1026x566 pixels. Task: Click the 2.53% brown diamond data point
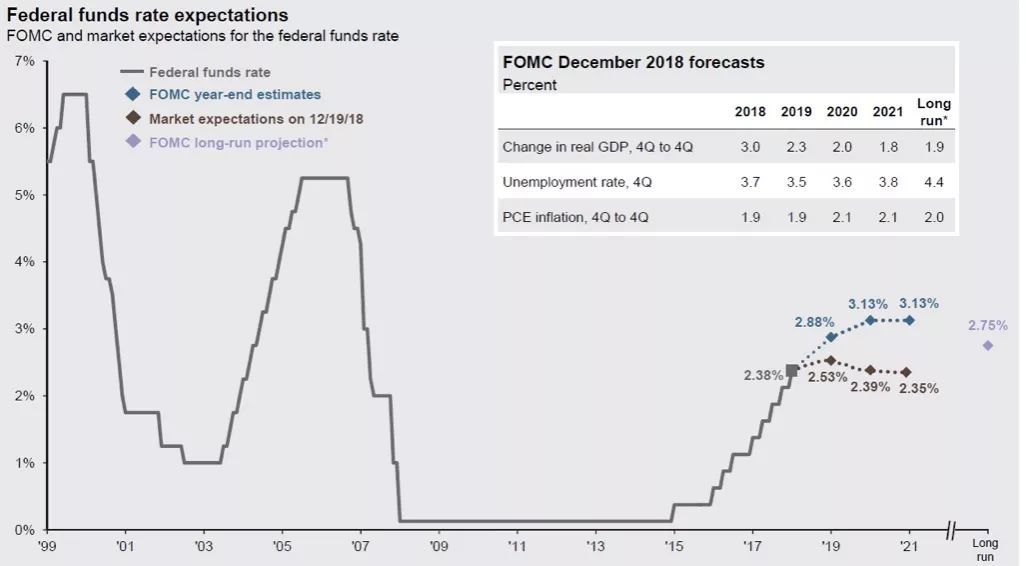pyautogui.click(x=830, y=361)
